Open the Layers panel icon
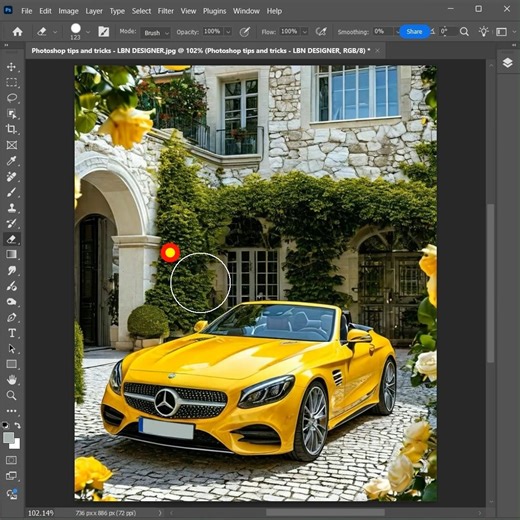Viewport: 520px width, 520px height. tap(507, 62)
